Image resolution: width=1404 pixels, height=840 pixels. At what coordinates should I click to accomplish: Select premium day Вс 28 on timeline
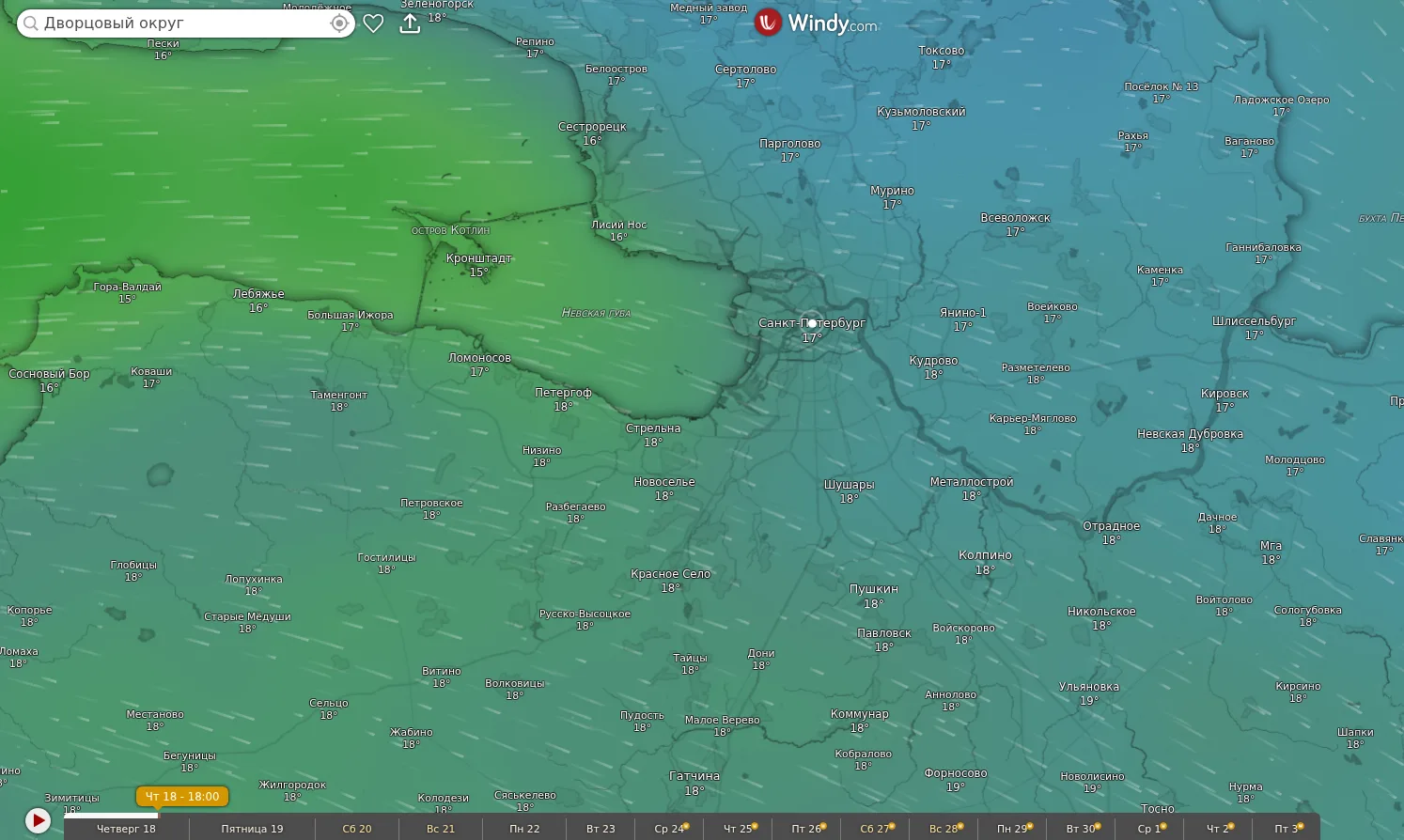pos(944,829)
